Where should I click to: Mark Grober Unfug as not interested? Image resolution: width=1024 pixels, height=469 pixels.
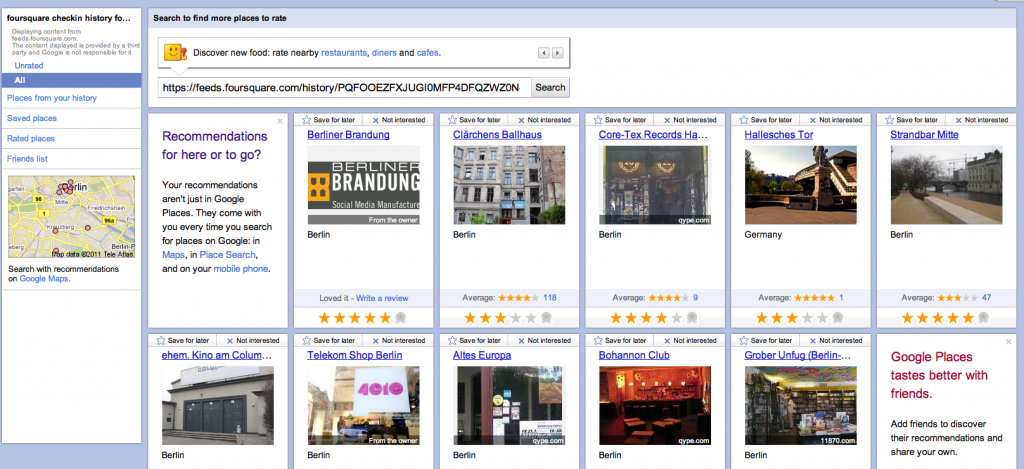click(835, 340)
